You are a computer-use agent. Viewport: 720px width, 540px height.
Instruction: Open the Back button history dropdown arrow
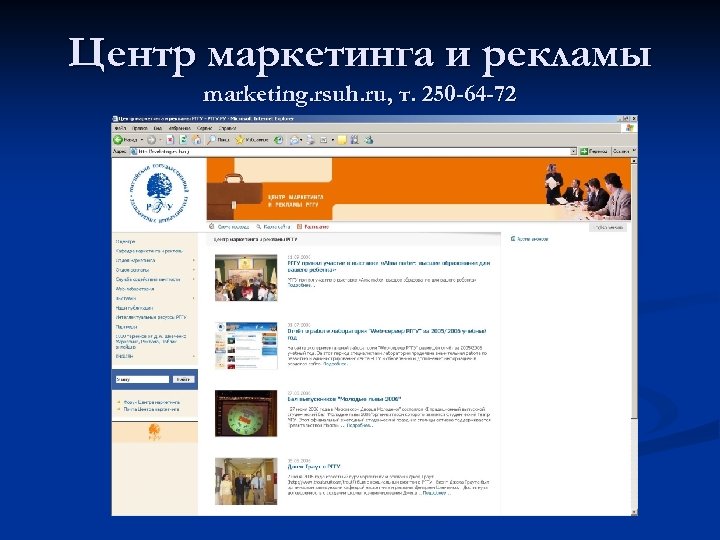(142, 140)
